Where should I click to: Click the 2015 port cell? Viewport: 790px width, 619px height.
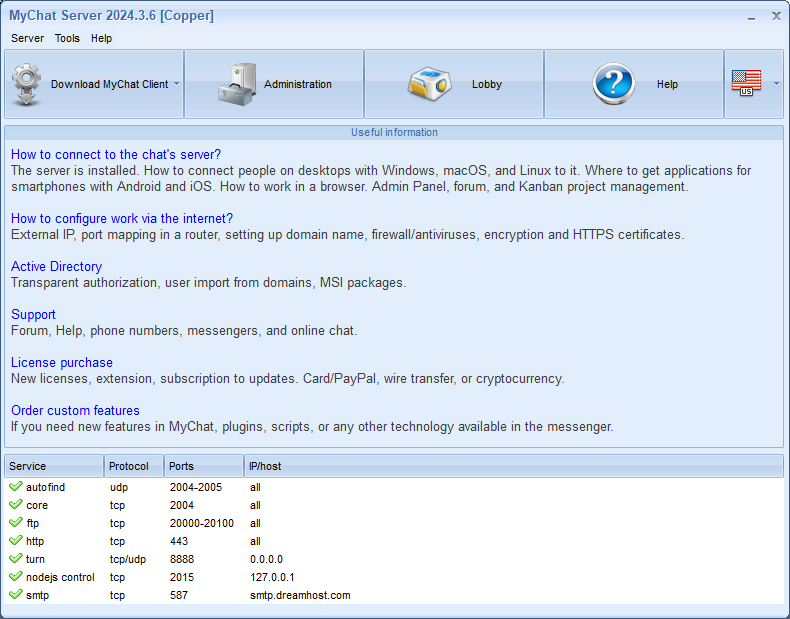point(182,577)
